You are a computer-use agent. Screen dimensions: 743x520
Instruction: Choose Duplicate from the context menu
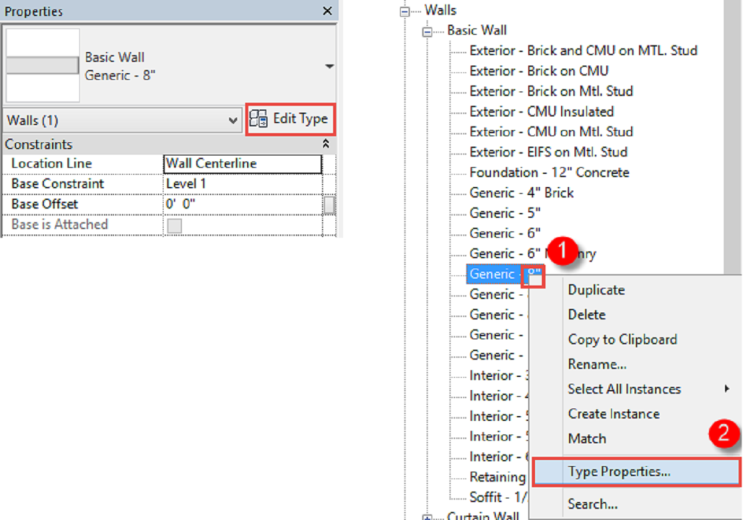point(596,290)
